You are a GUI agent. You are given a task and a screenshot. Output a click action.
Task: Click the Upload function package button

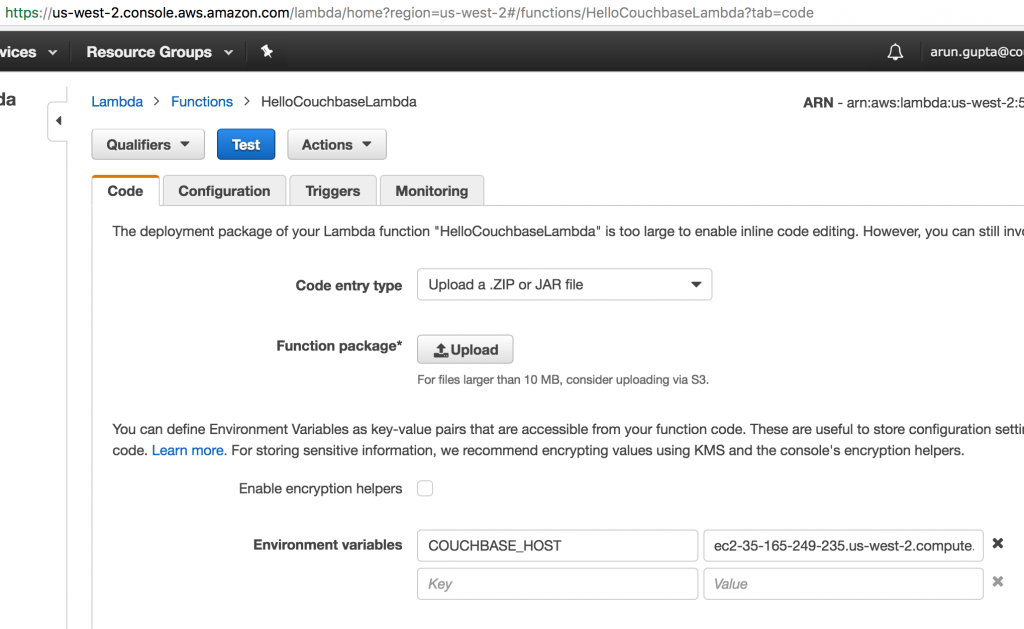(x=465, y=350)
